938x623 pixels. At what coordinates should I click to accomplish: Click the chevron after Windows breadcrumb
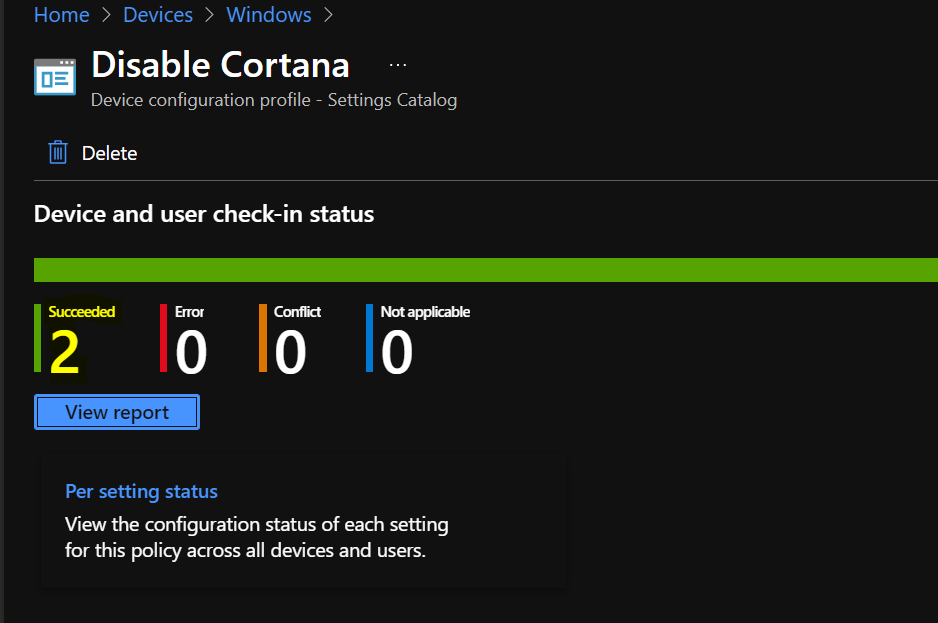click(328, 15)
